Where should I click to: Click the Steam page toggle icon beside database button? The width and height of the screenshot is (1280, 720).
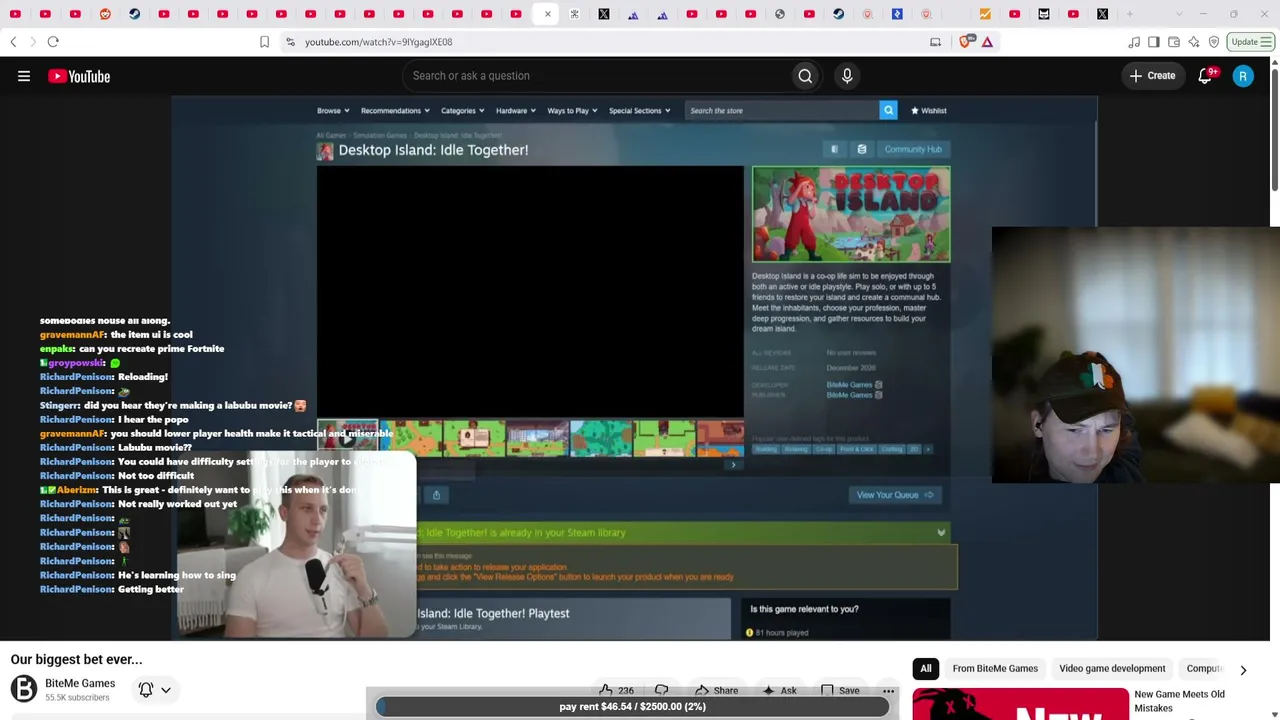point(834,149)
